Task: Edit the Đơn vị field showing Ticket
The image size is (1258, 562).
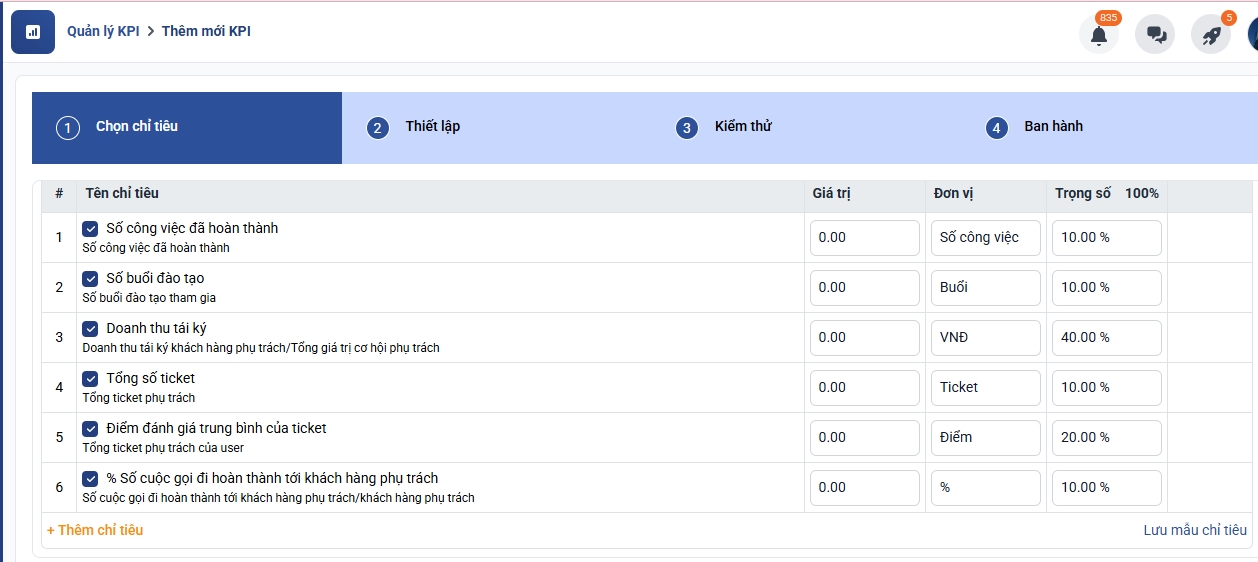Action: [984, 388]
